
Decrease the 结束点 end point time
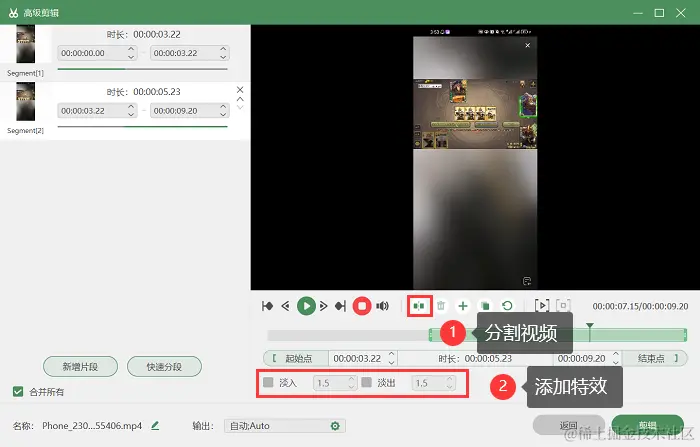616,362
